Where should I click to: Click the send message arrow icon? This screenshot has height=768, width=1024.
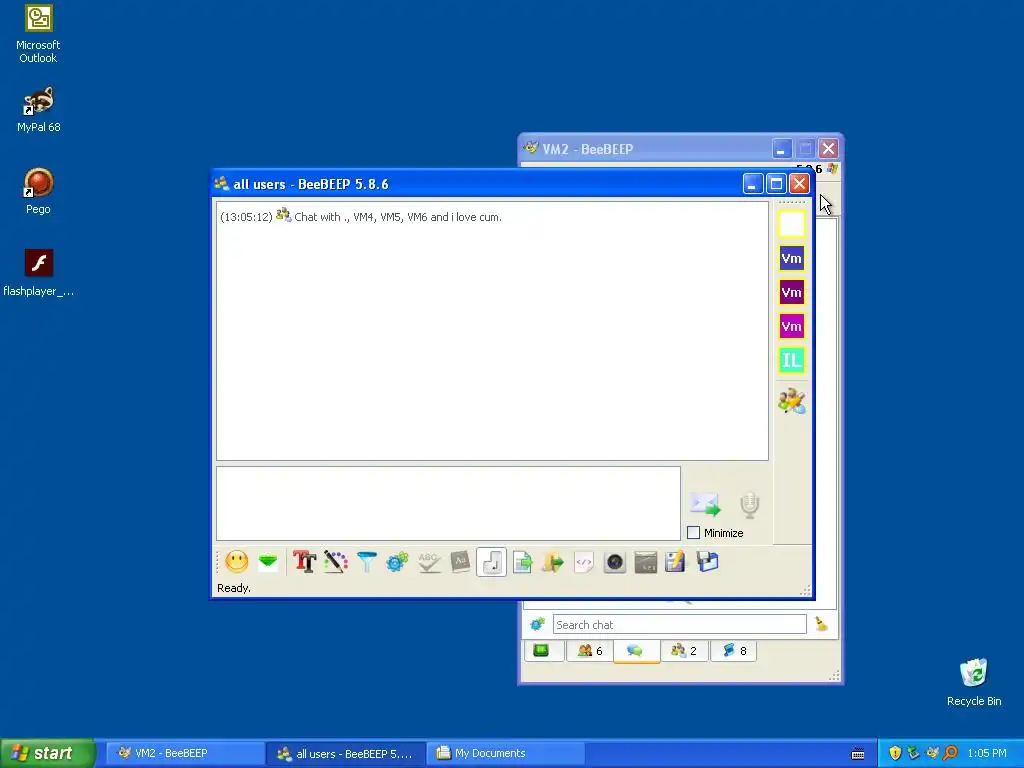(x=705, y=505)
